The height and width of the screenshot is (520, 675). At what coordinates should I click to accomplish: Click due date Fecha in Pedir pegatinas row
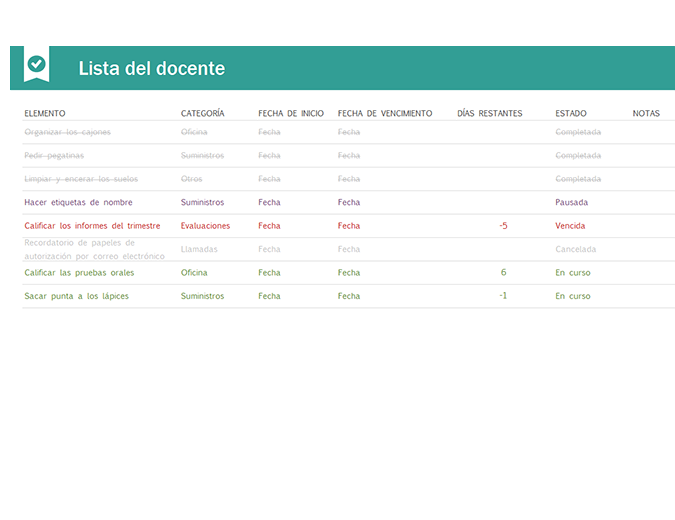pos(349,155)
